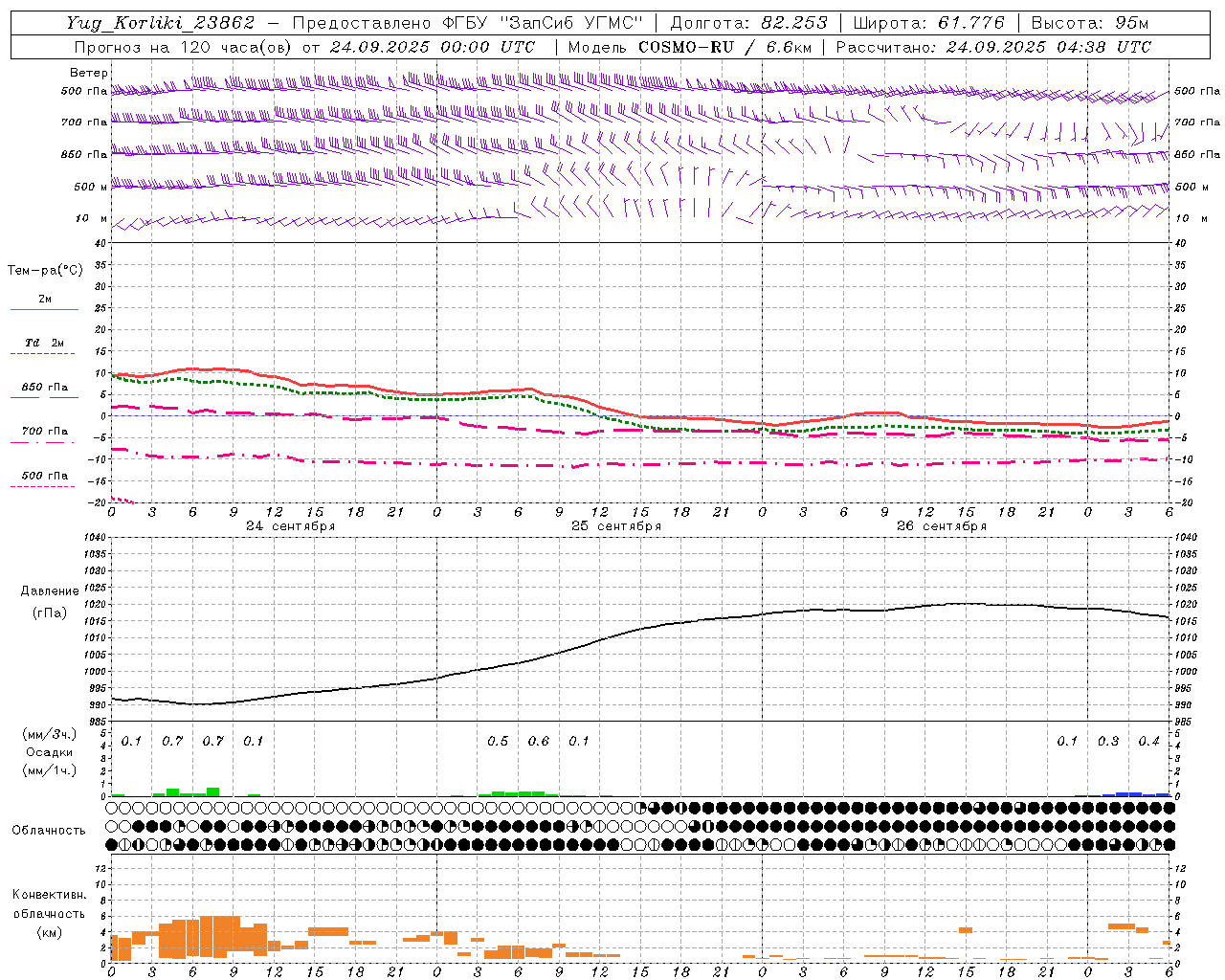The height and width of the screenshot is (980, 1225).
Task: Click the Ветер panel label
Action: pyautogui.click(x=89, y=73)
